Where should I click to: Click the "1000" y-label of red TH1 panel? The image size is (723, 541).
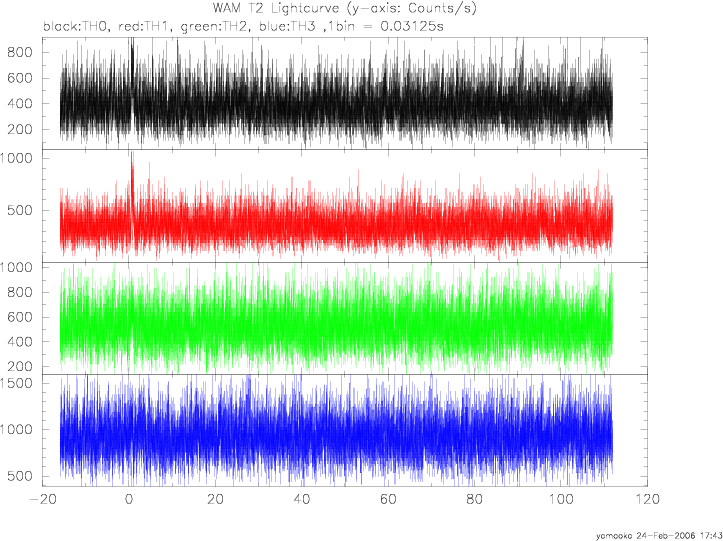tap(16, 158)
